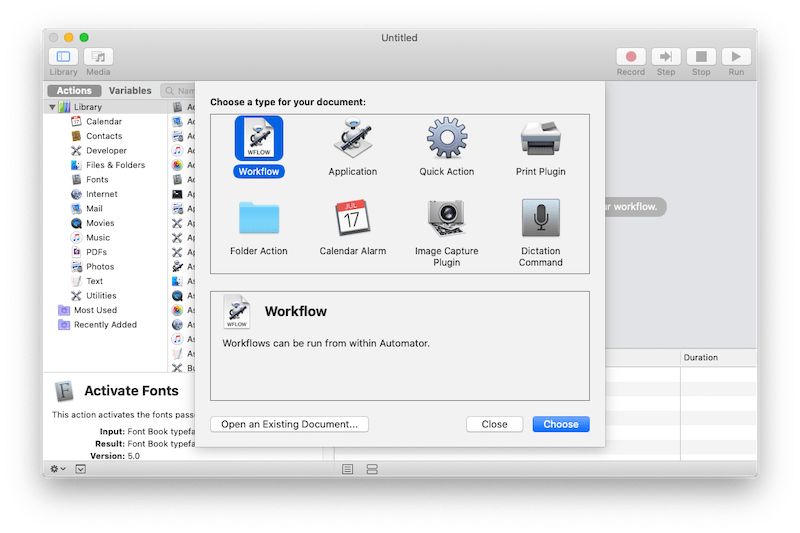The height and width of the screenshot is (533, 800).
Task: Choose the Calendar Alarm icon
Action: pos(353,217)
